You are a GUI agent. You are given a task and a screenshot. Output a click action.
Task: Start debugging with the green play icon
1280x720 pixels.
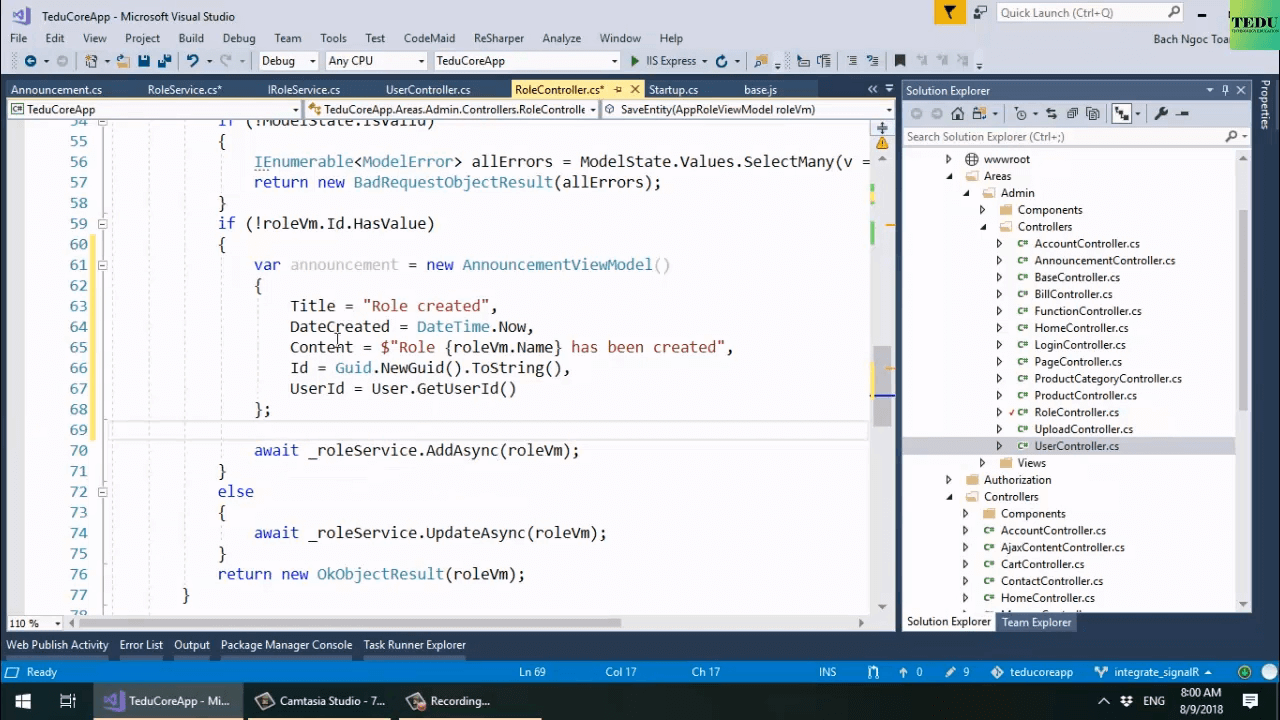tap(634, 61)
